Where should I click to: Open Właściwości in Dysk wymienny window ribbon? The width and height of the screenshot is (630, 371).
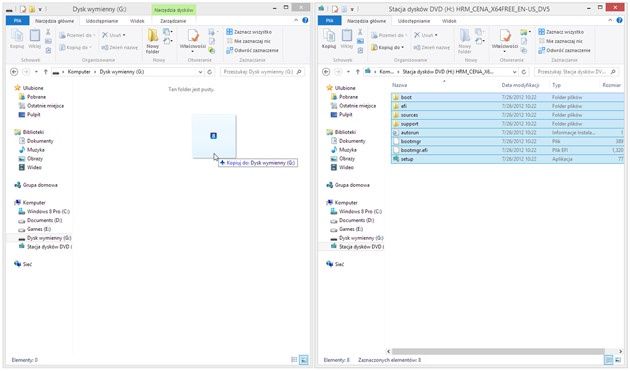[x=193, y=41]
